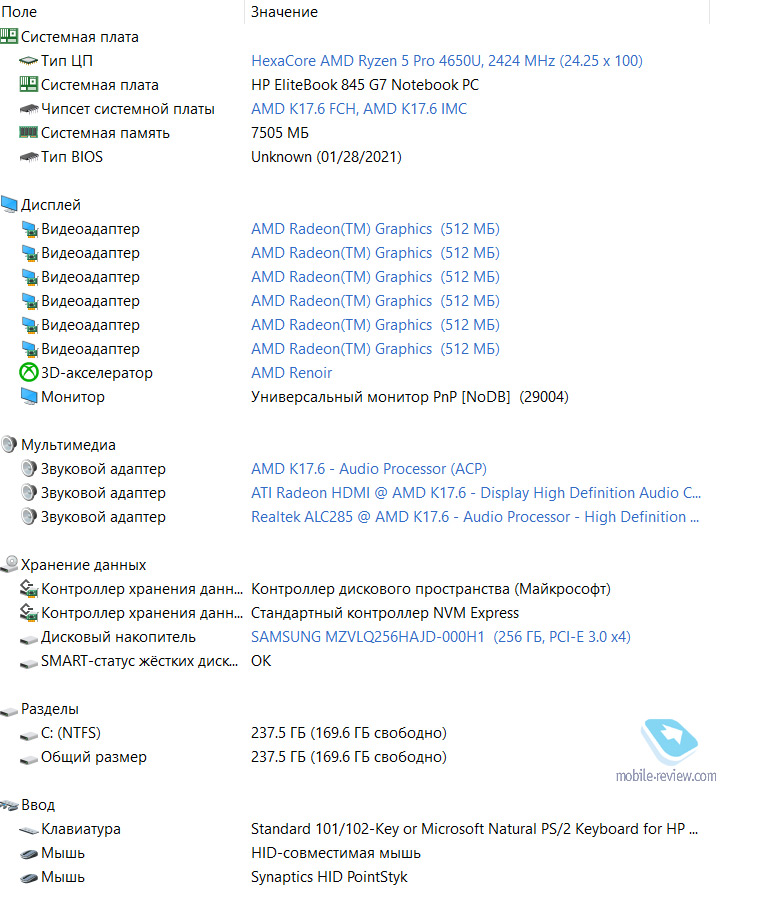
Task: Click the icon beside Ввод category
Action: tap(10, 805)
